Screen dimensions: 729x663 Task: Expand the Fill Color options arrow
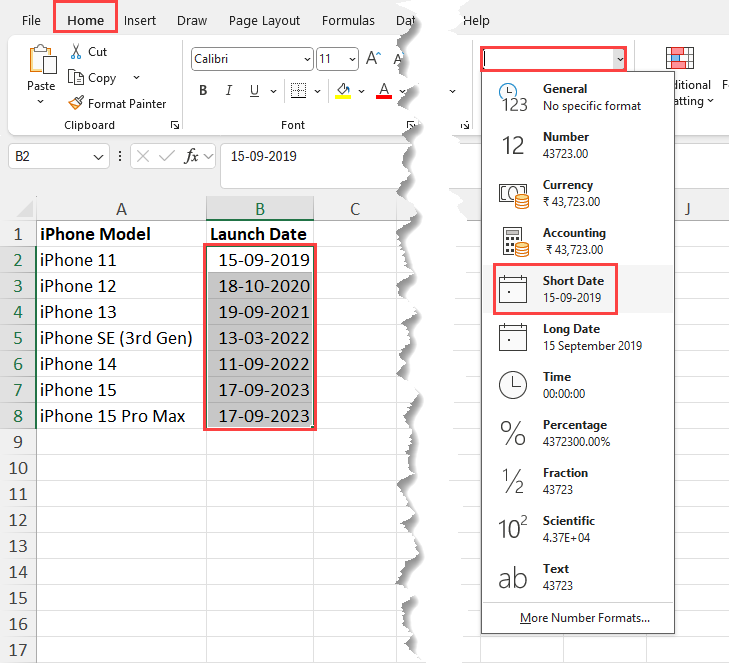(361, 91)
